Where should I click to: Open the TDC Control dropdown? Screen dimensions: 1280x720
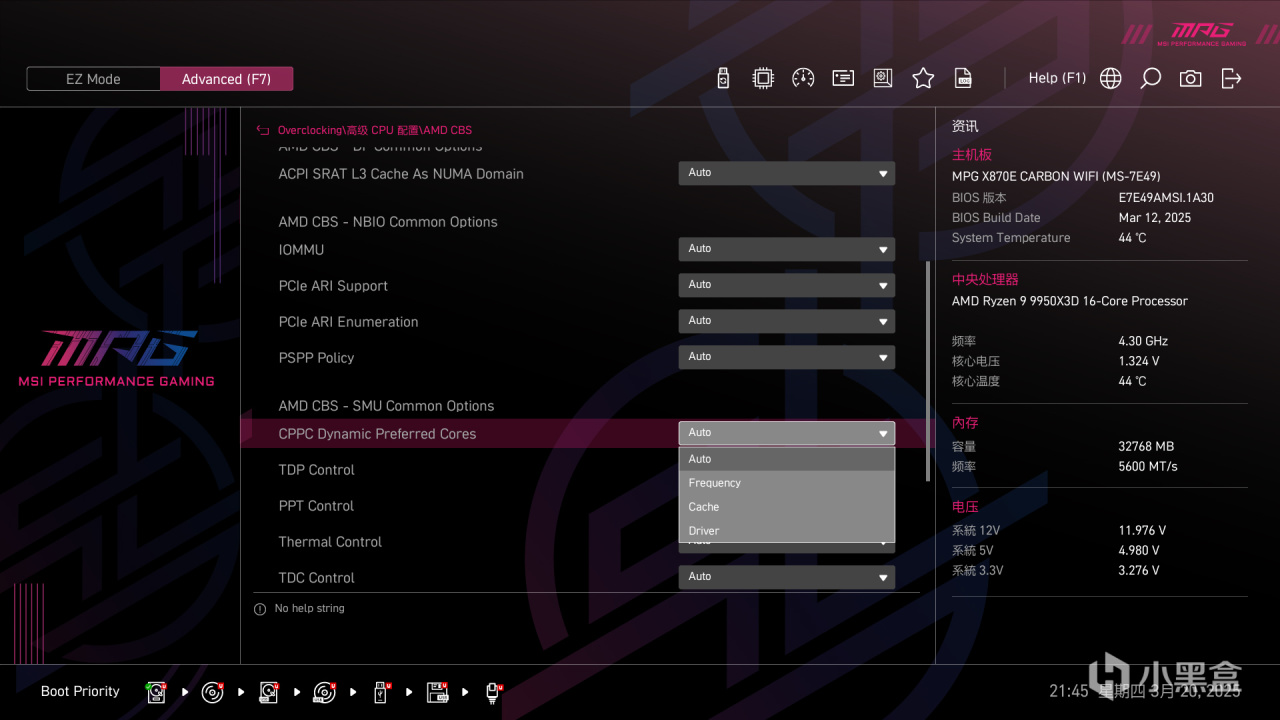point(787,577)
